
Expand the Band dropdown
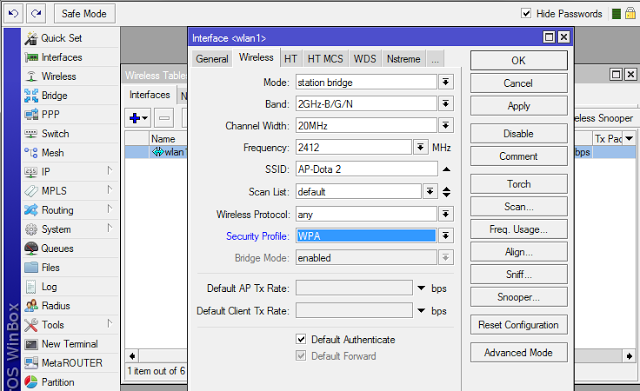pos(446,104)
